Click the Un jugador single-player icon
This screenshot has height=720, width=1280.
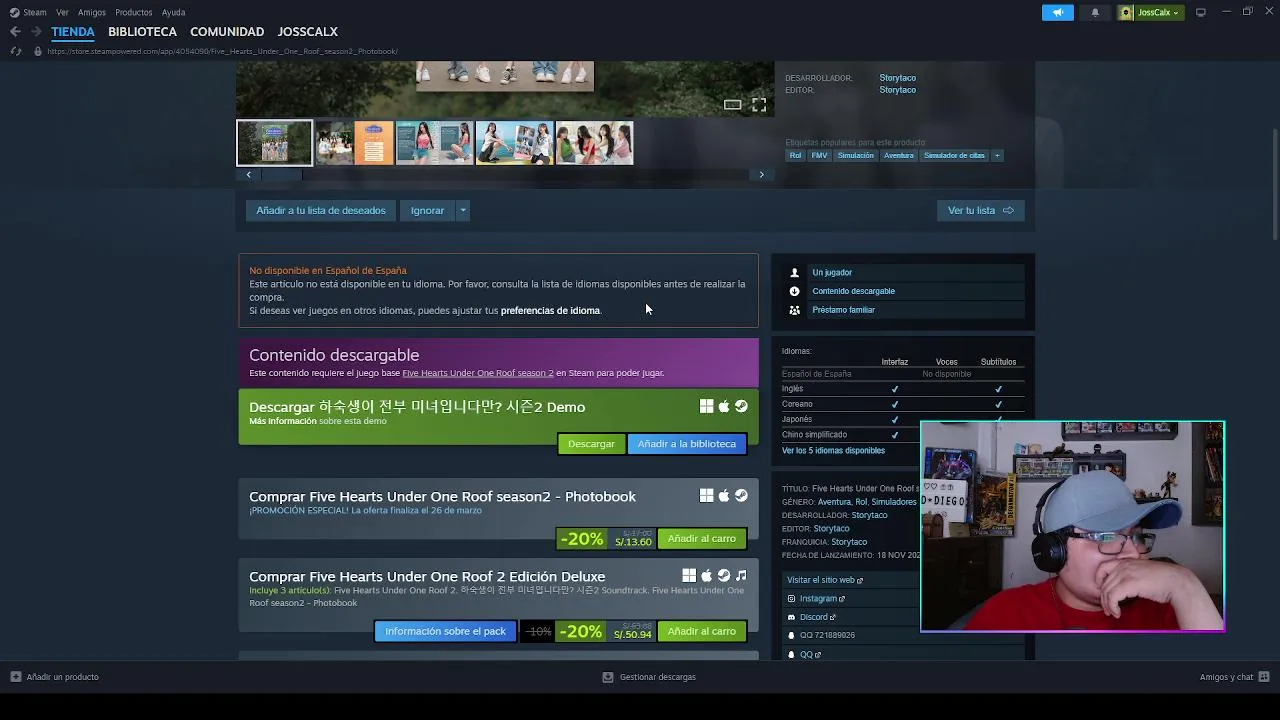pos(795,272)
